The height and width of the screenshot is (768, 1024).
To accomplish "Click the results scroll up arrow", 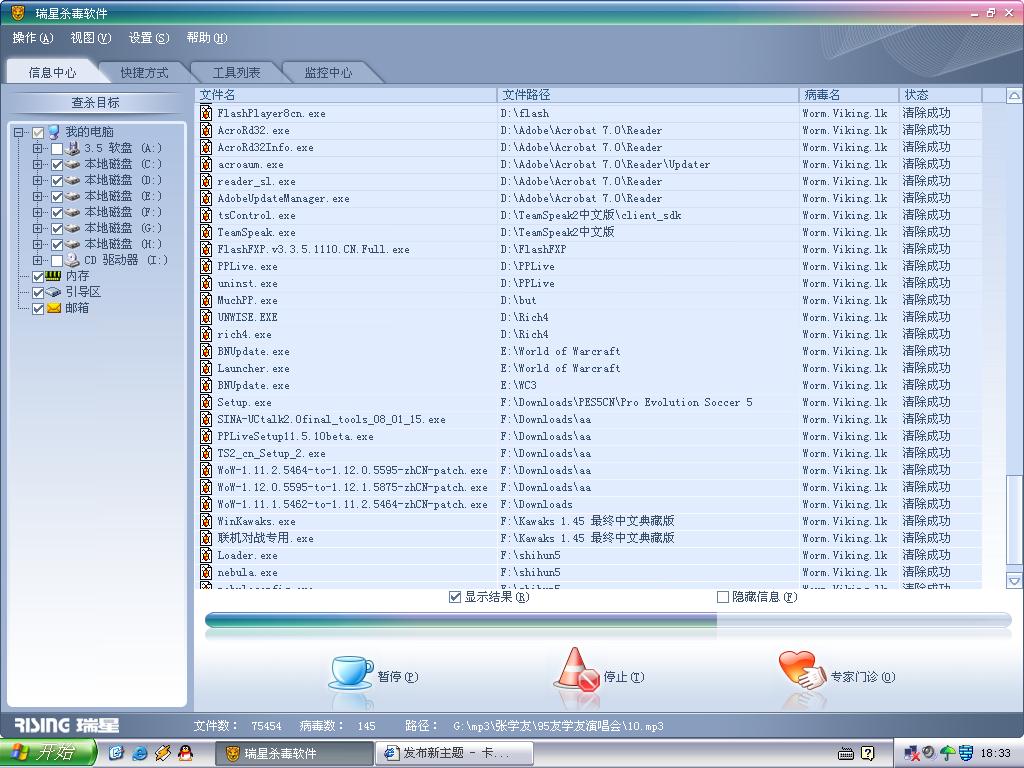I will pyautogui.click(x=1014, y=96).
